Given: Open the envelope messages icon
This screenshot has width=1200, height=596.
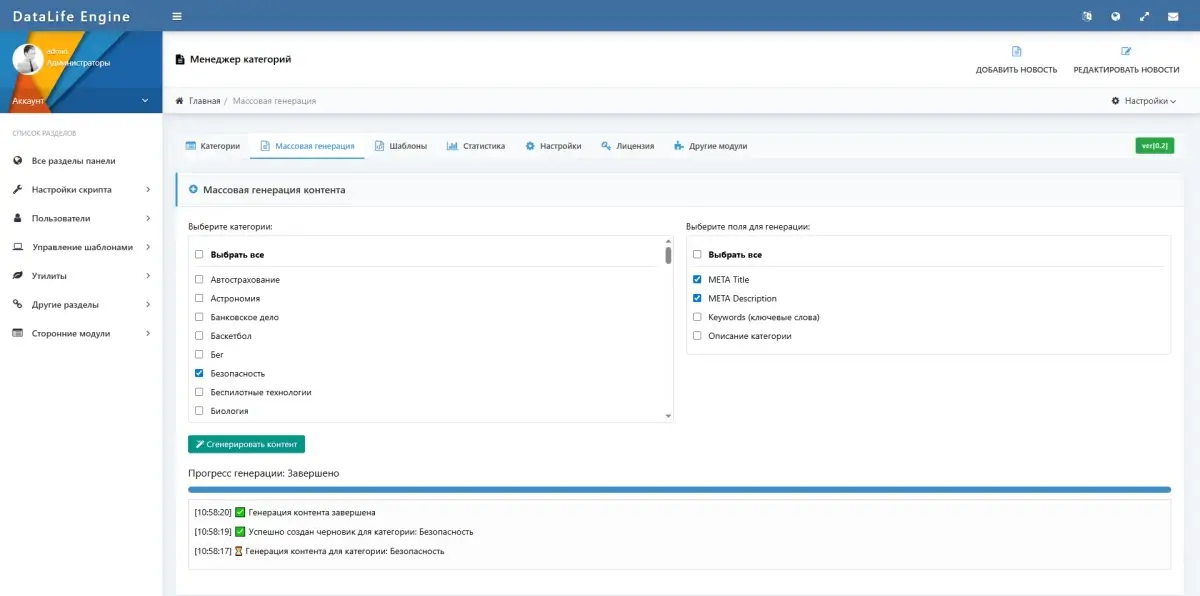Looking at the screenshot, I should (1172, 16).
